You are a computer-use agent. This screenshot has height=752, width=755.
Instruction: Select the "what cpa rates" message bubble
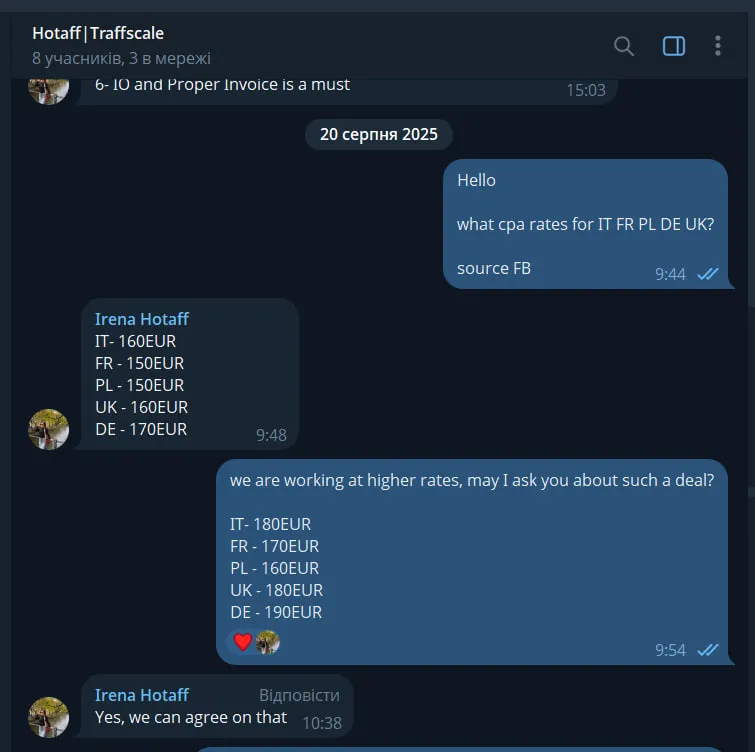(x=585, y=224)
